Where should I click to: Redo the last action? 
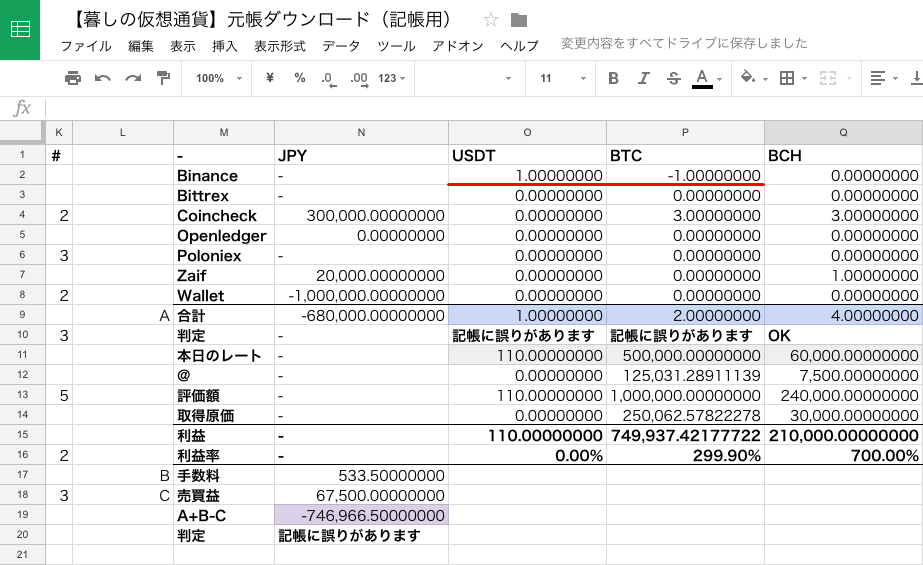(133, 78)
